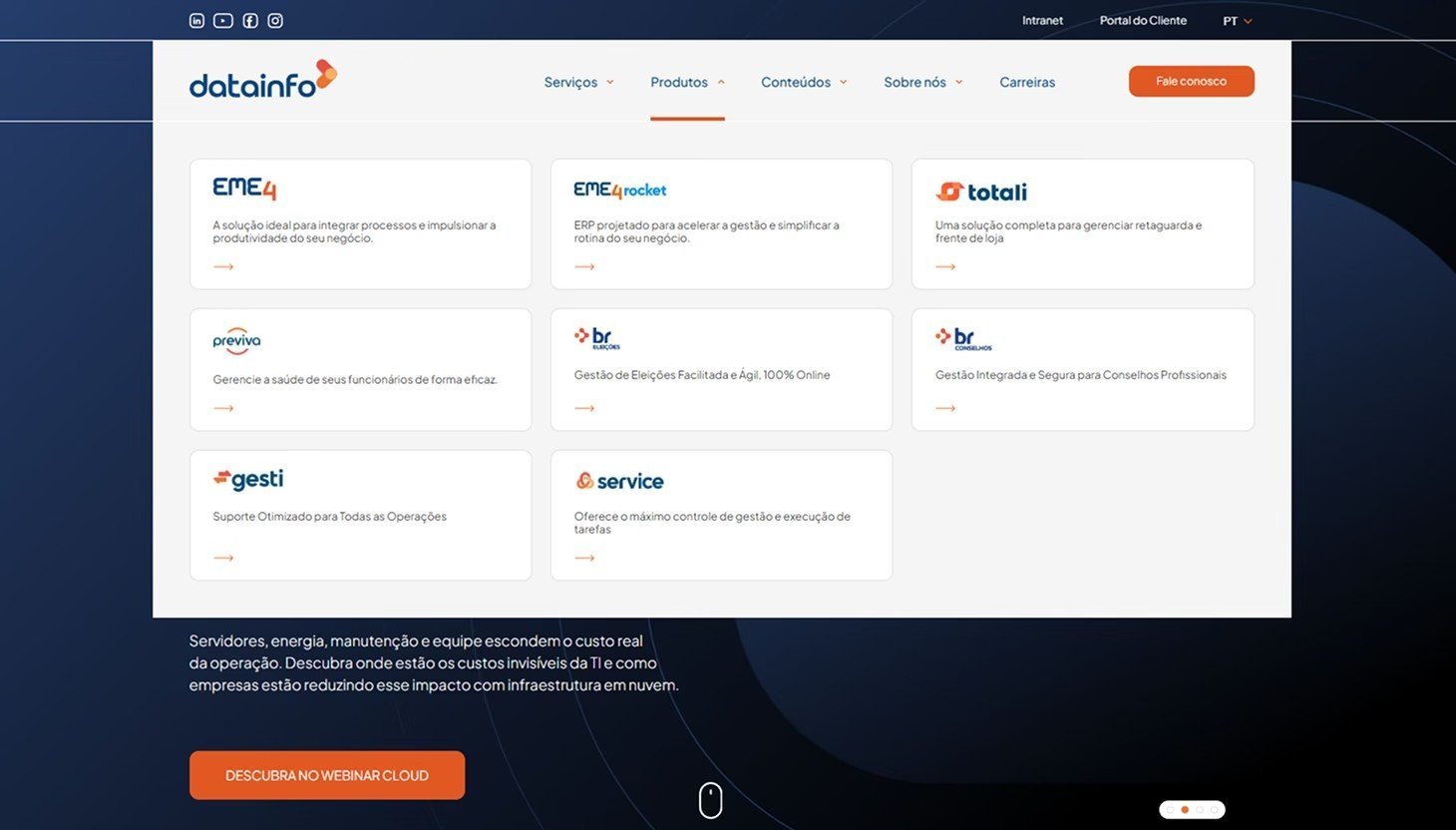Collapse the Produtos menu chevron

pos(721,82)
